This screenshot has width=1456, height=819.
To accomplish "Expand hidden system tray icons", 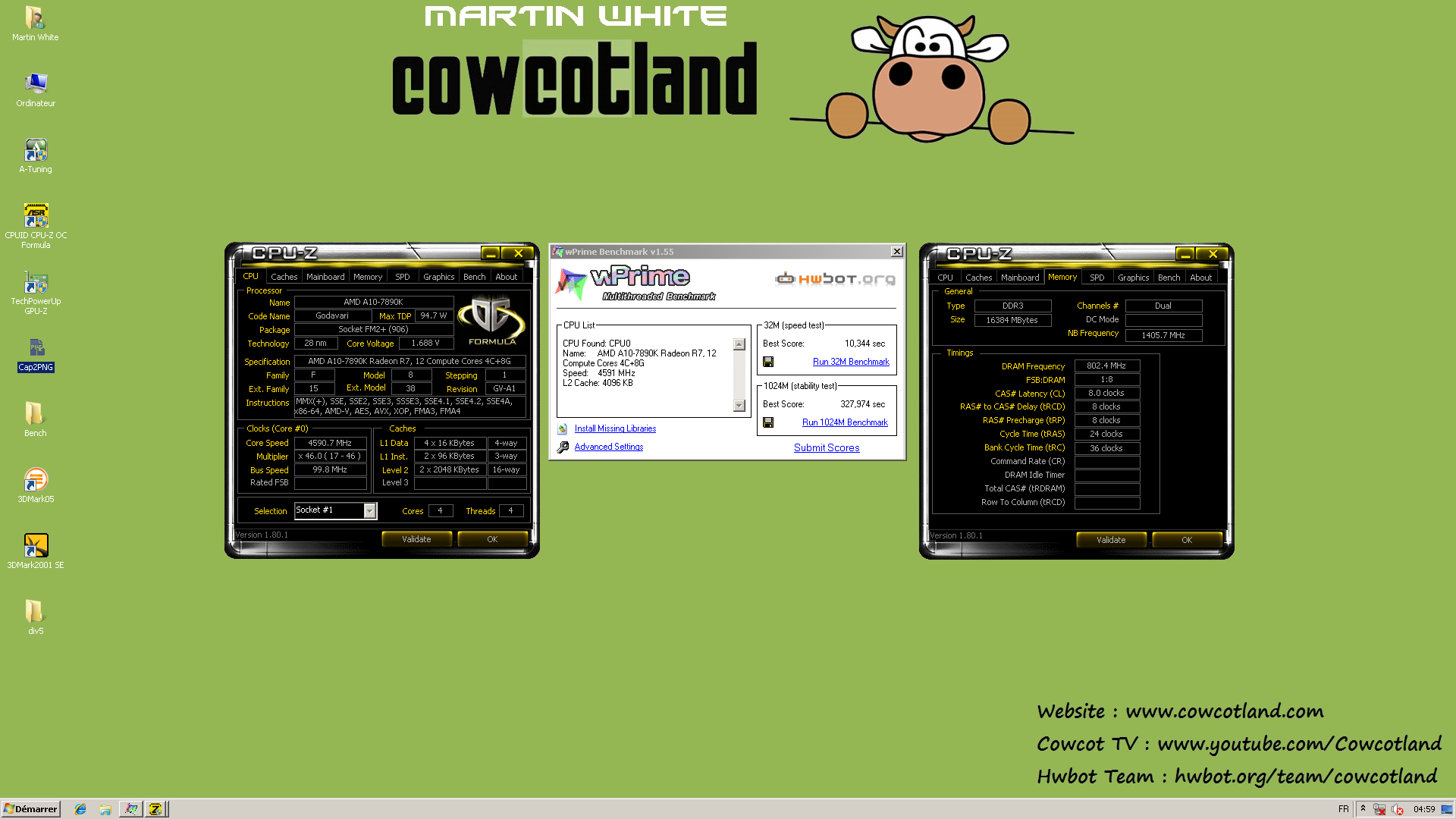I will tap(1363, 809).
